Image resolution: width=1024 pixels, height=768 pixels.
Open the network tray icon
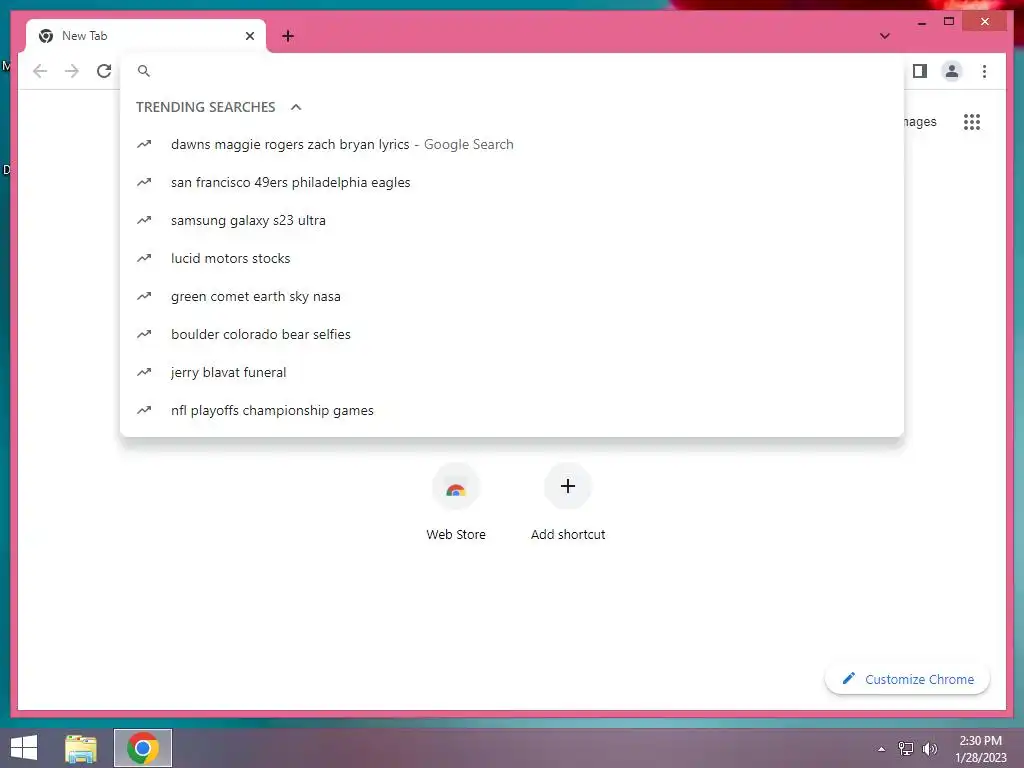click(905, 749)
